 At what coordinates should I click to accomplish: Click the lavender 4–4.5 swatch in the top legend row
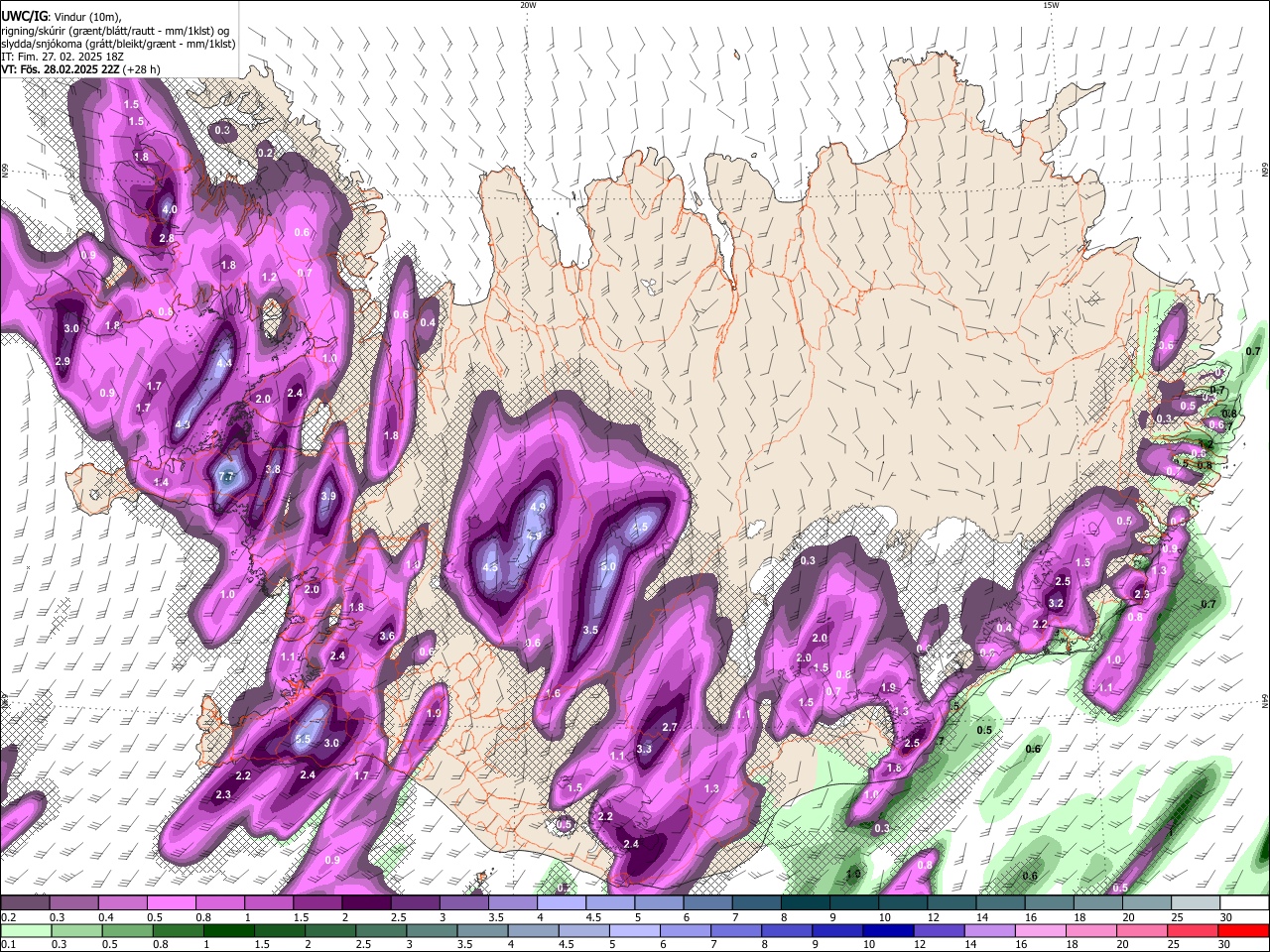(x=562, y=903)
